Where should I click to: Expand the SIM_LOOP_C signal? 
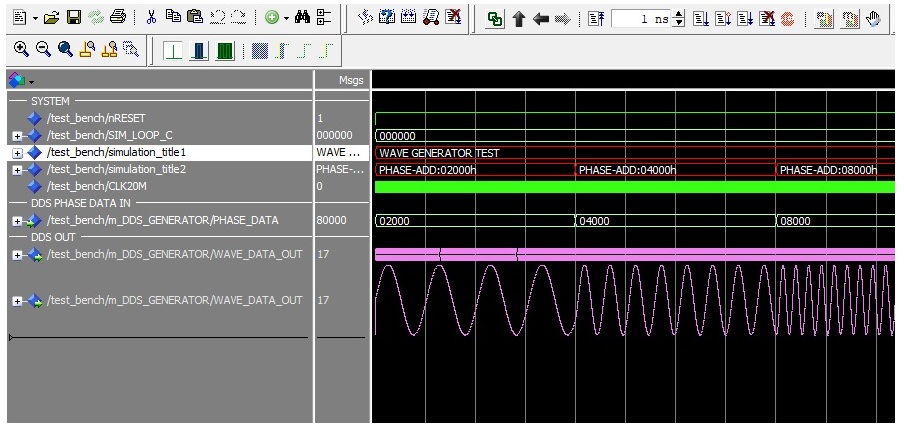pyautogui.click(x=17, y=135)
